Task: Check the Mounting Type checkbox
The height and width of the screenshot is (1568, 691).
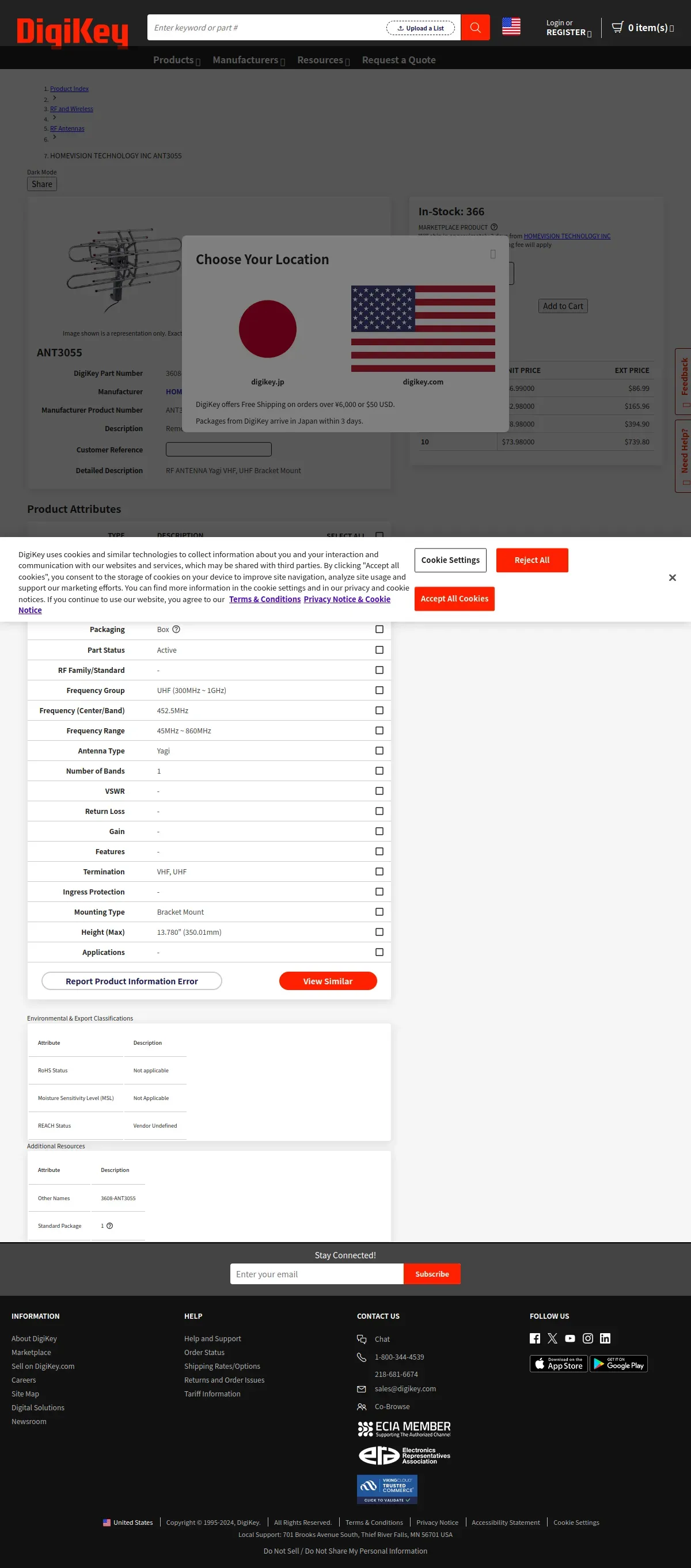Action: pos(379,912)
